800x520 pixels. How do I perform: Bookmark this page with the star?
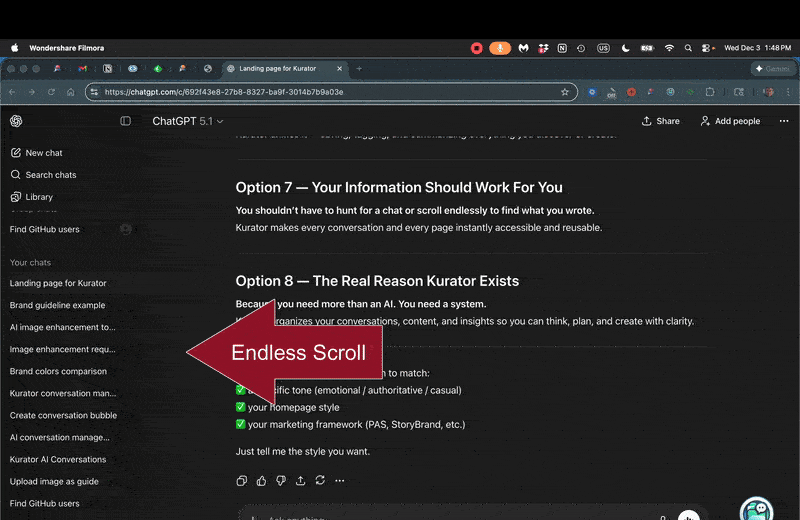click(x=564, y=92)
